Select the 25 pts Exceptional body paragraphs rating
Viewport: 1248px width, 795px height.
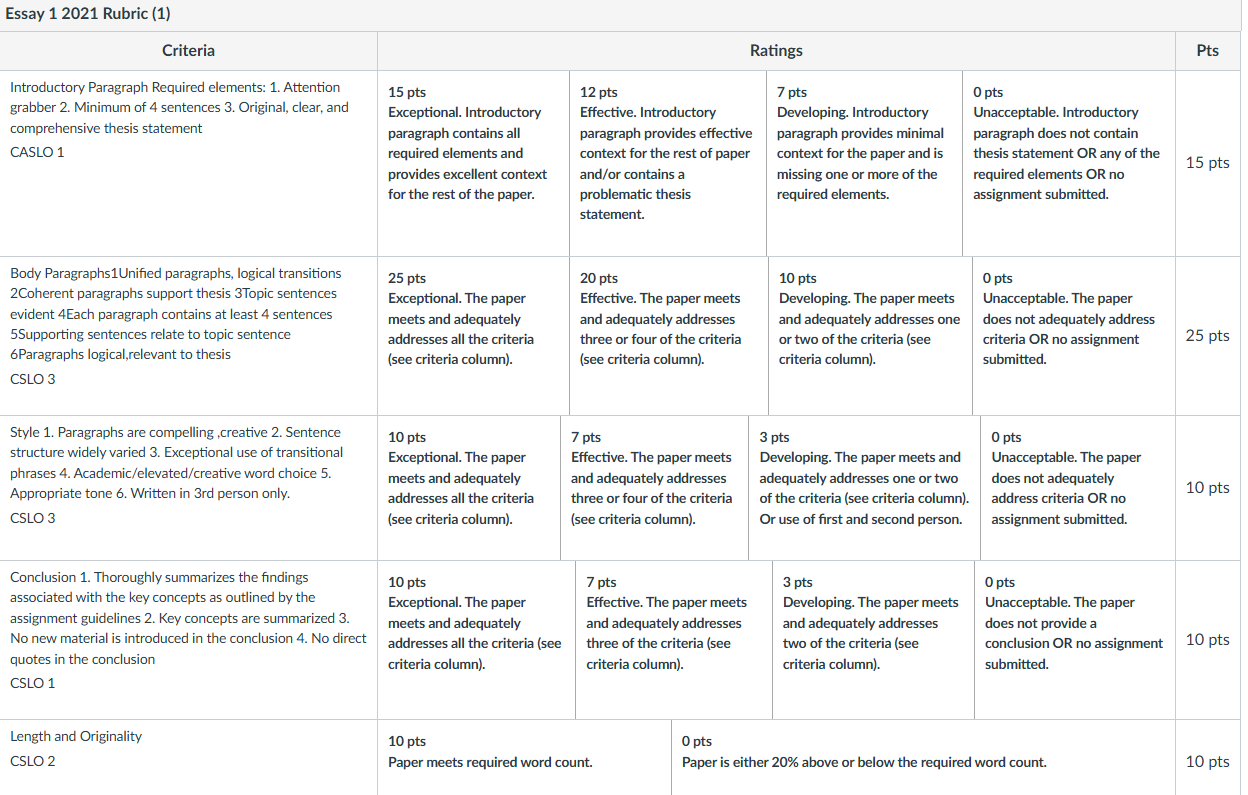click(x=473, y=335)
